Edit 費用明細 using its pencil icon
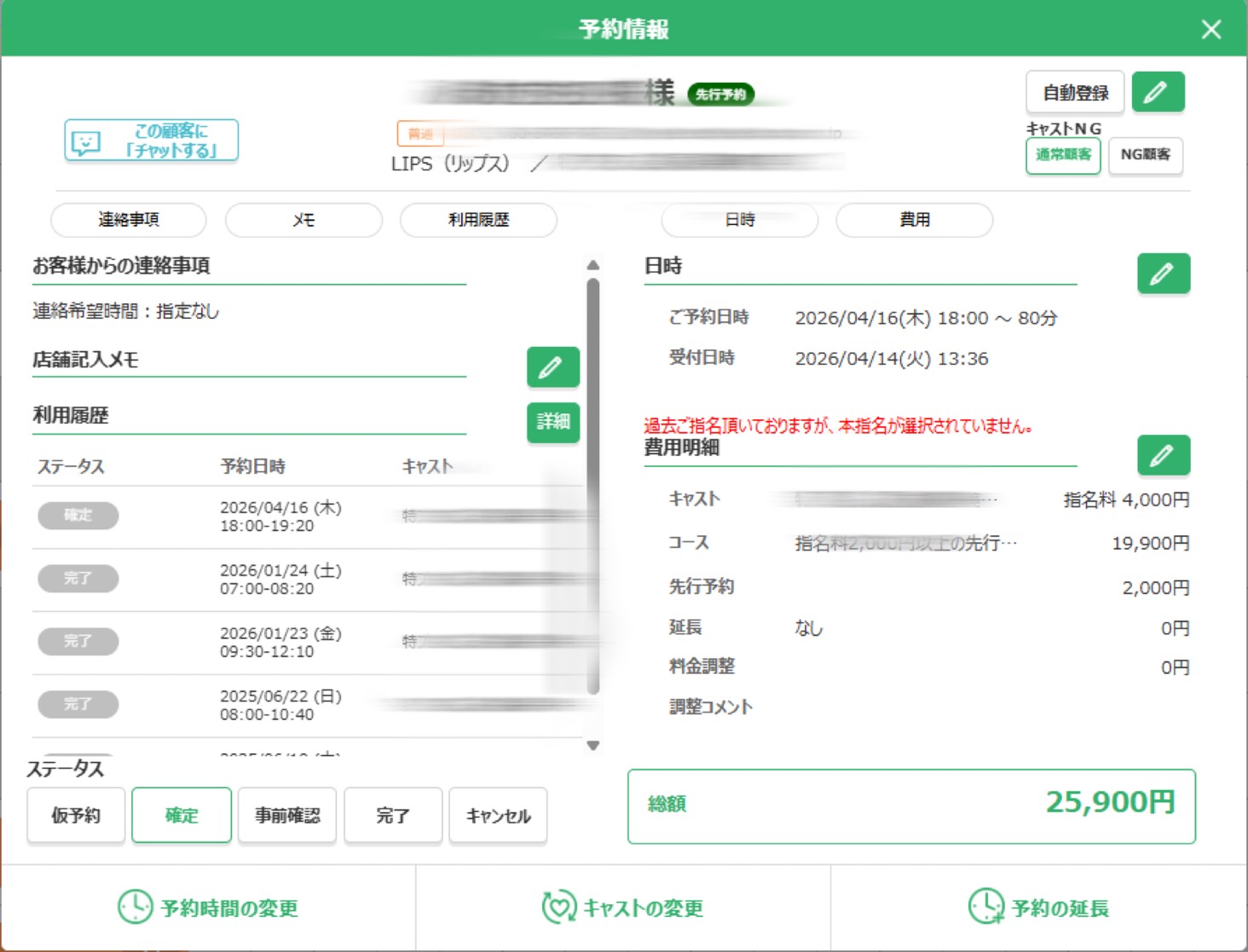 1163,456
